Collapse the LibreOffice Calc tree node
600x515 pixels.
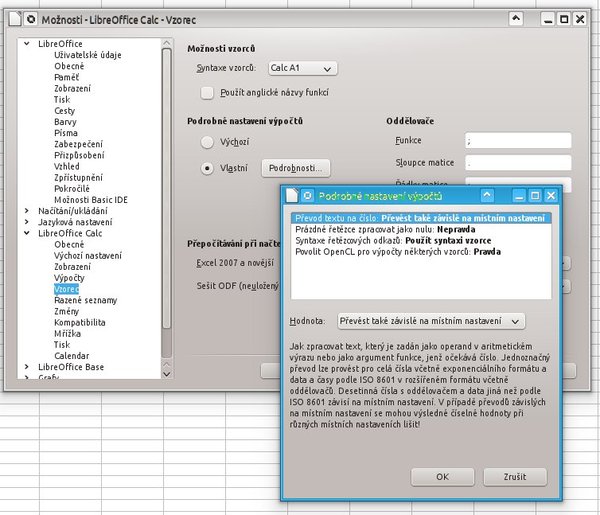click(27, 233)
